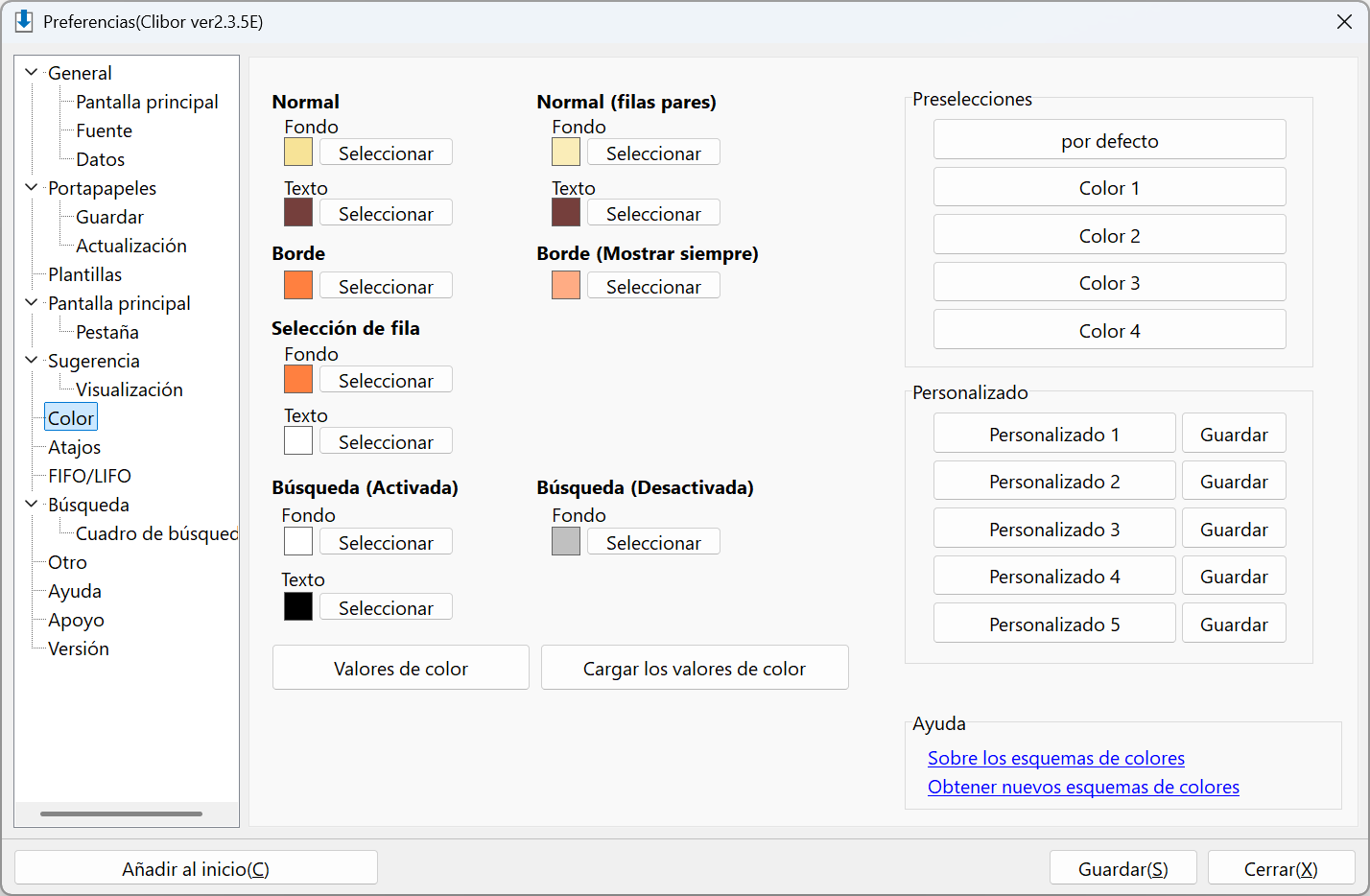Click Selección de fila Texto white swatch

(298, 440)
